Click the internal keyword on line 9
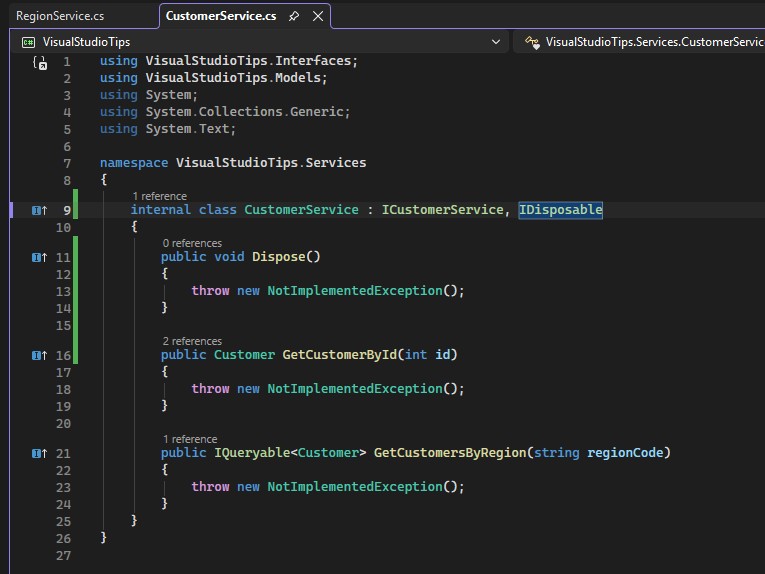The width and height of the screenshot is (765, 574). 161,210
